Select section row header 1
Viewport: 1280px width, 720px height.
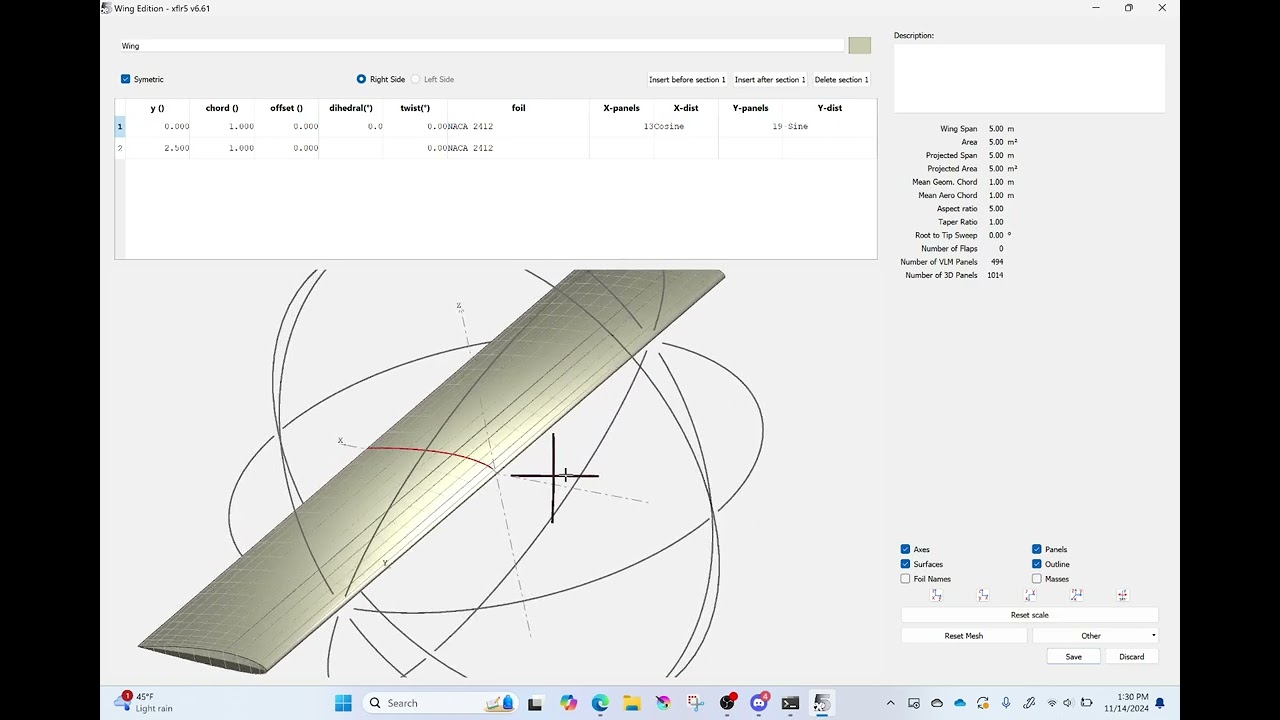(120, 127)
